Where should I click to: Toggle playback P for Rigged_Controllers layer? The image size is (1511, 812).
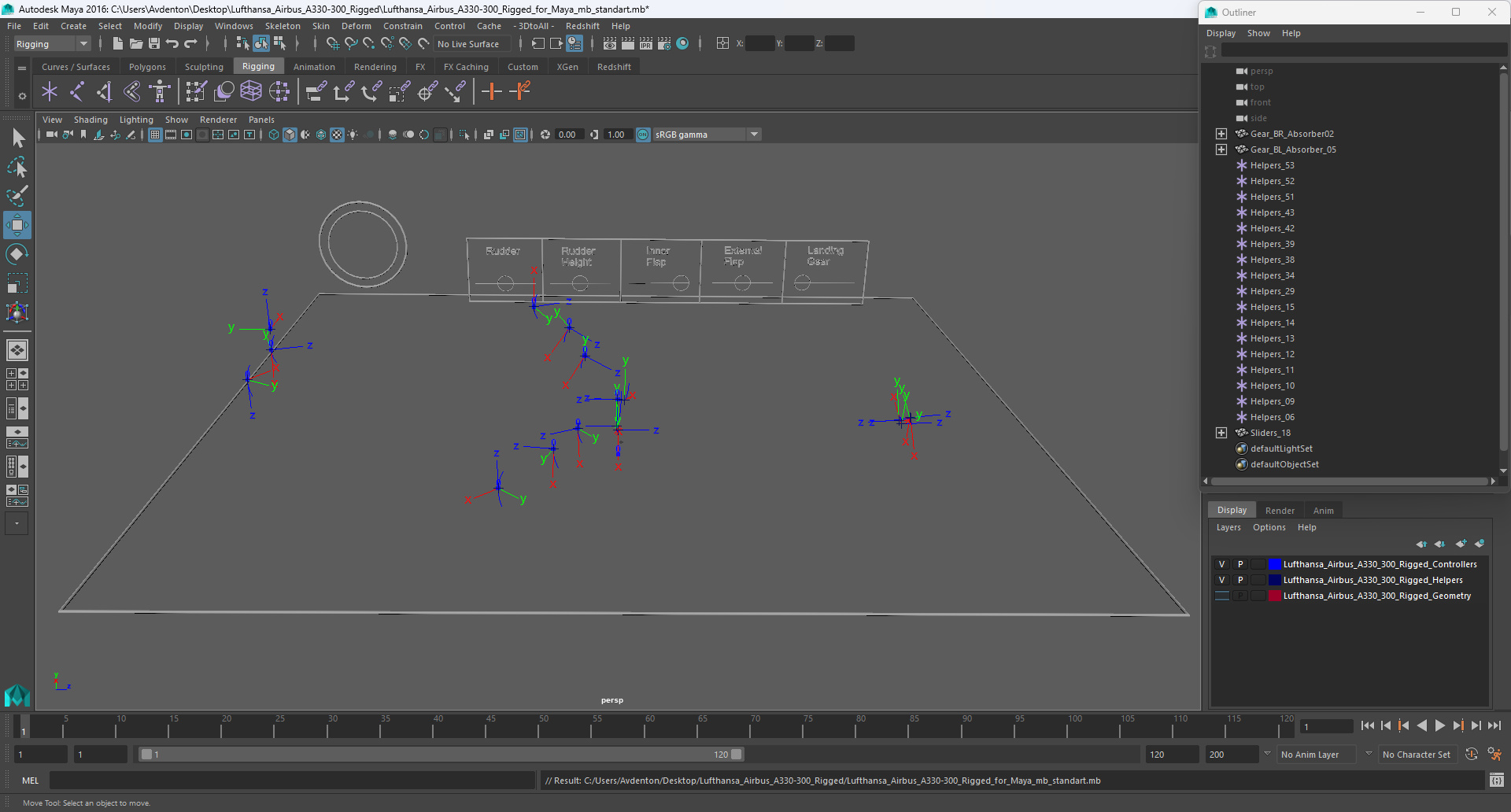(1240, 564)
